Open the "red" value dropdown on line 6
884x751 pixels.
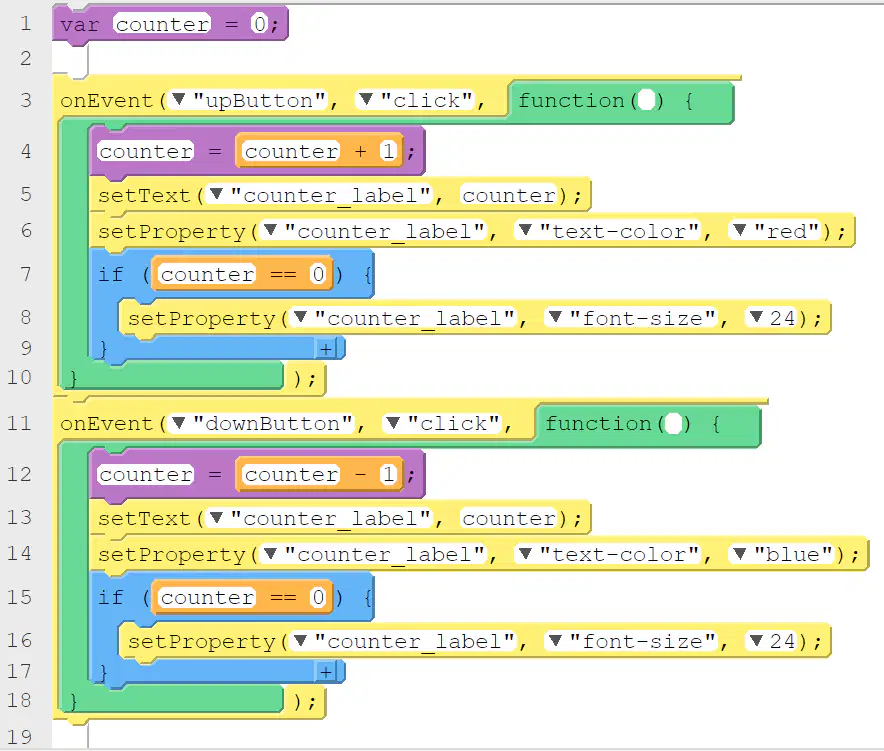pyautogui.click(x=740, y=231)
